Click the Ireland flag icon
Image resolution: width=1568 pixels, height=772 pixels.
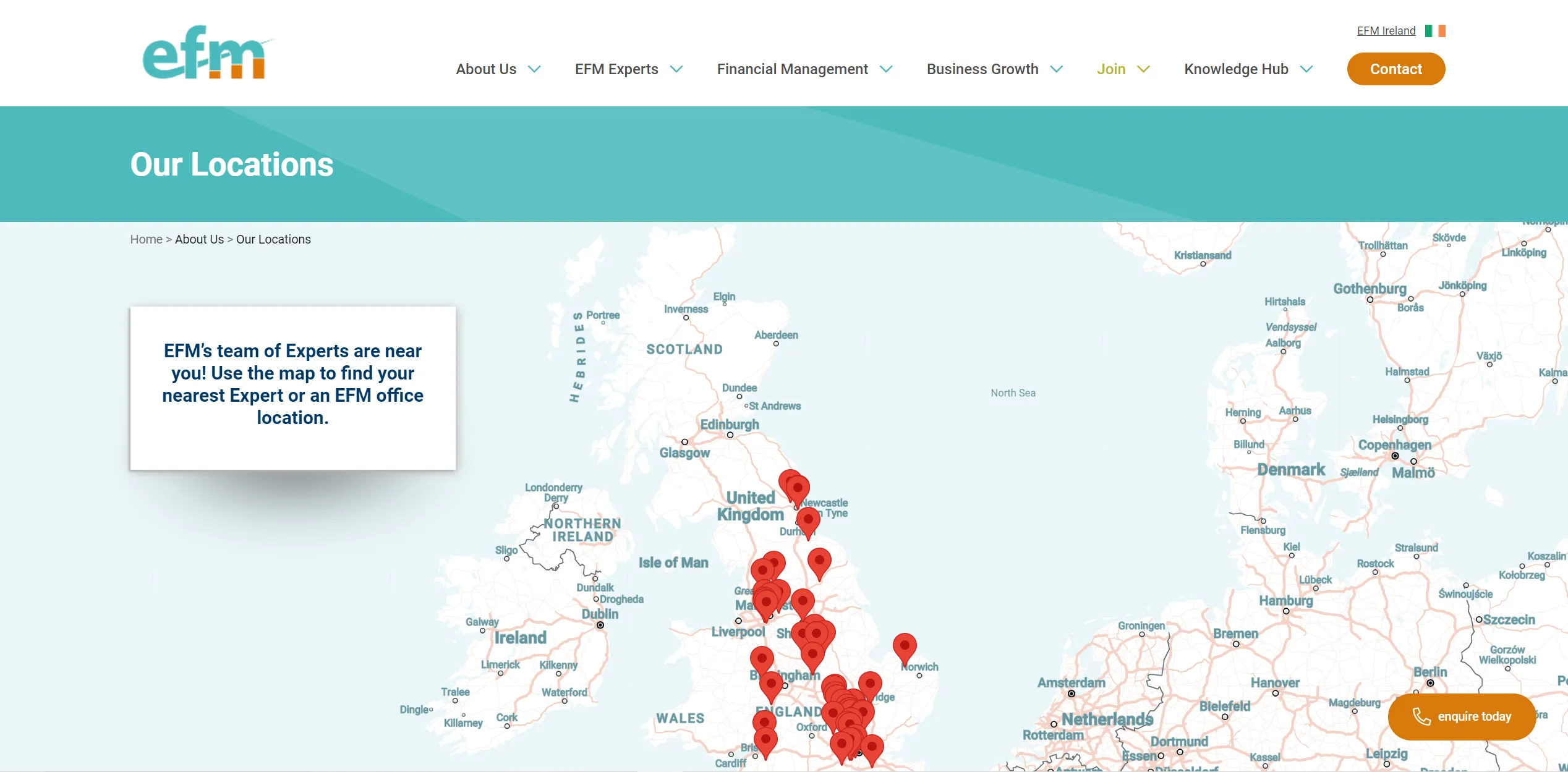[x=1436, y=30]
